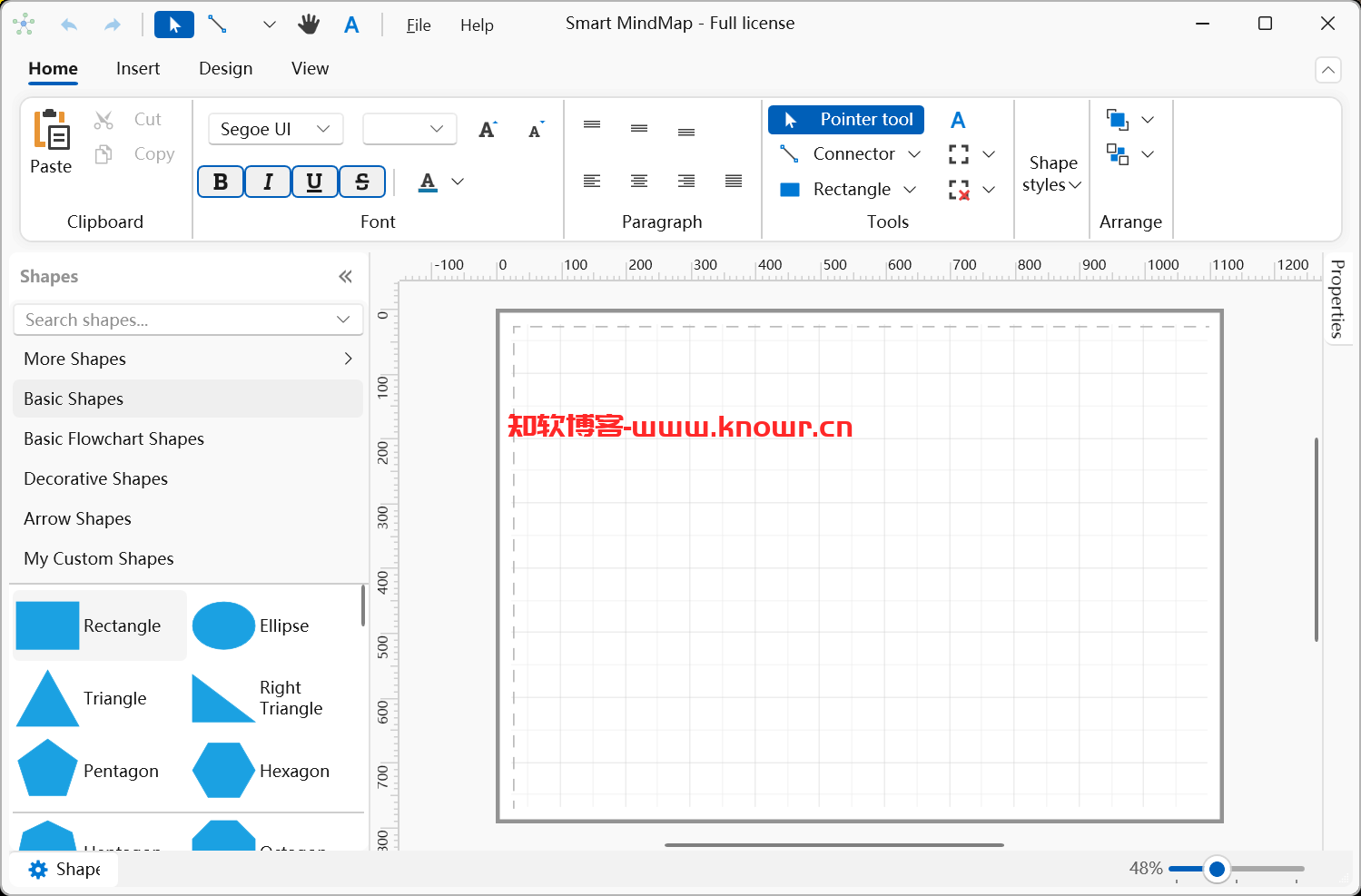Switch to the Home tab
This screenshot has width=1361, height=896.
(x=53, y=69)
